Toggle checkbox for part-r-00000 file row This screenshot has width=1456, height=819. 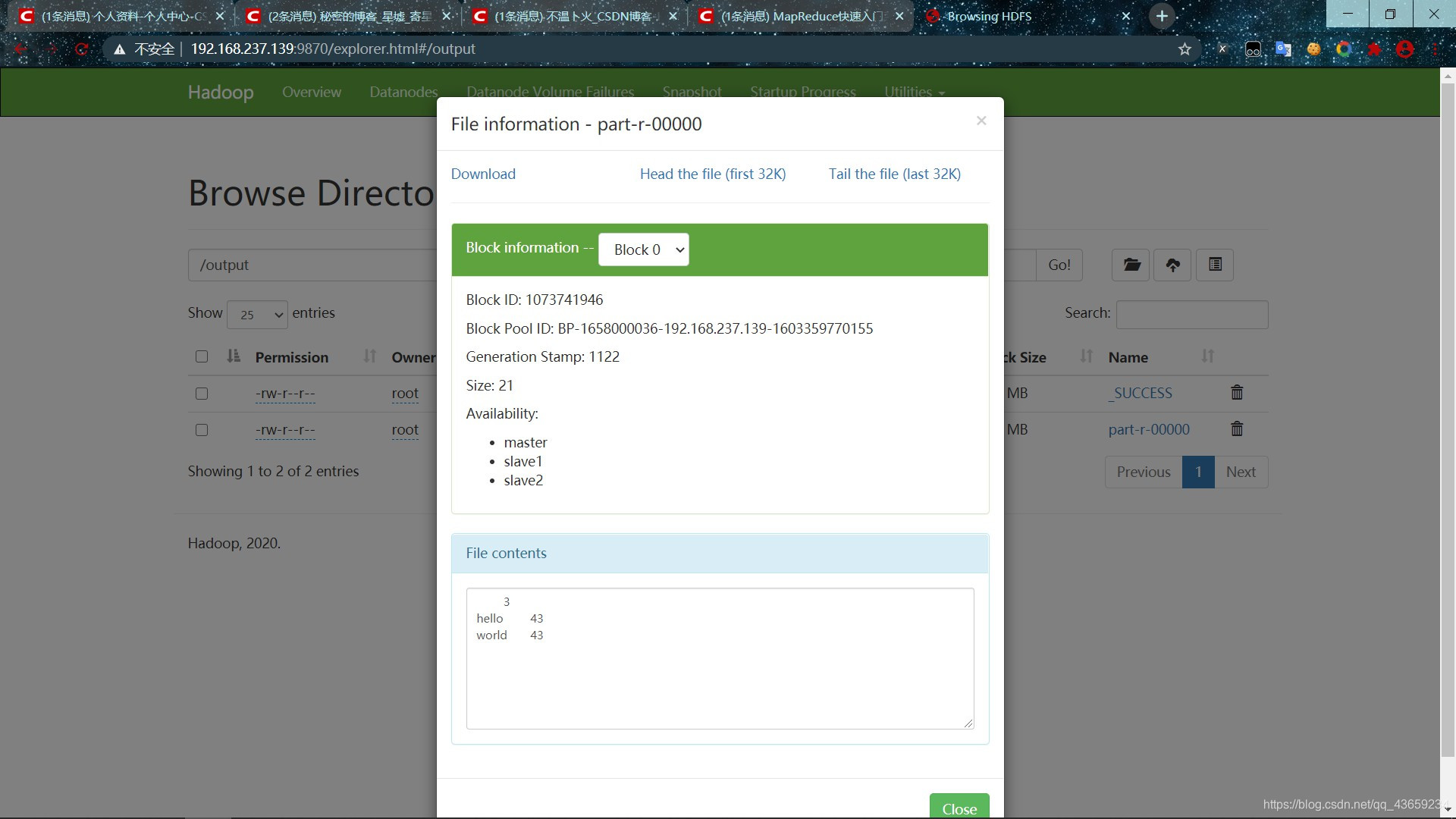[x=201, y=429]
